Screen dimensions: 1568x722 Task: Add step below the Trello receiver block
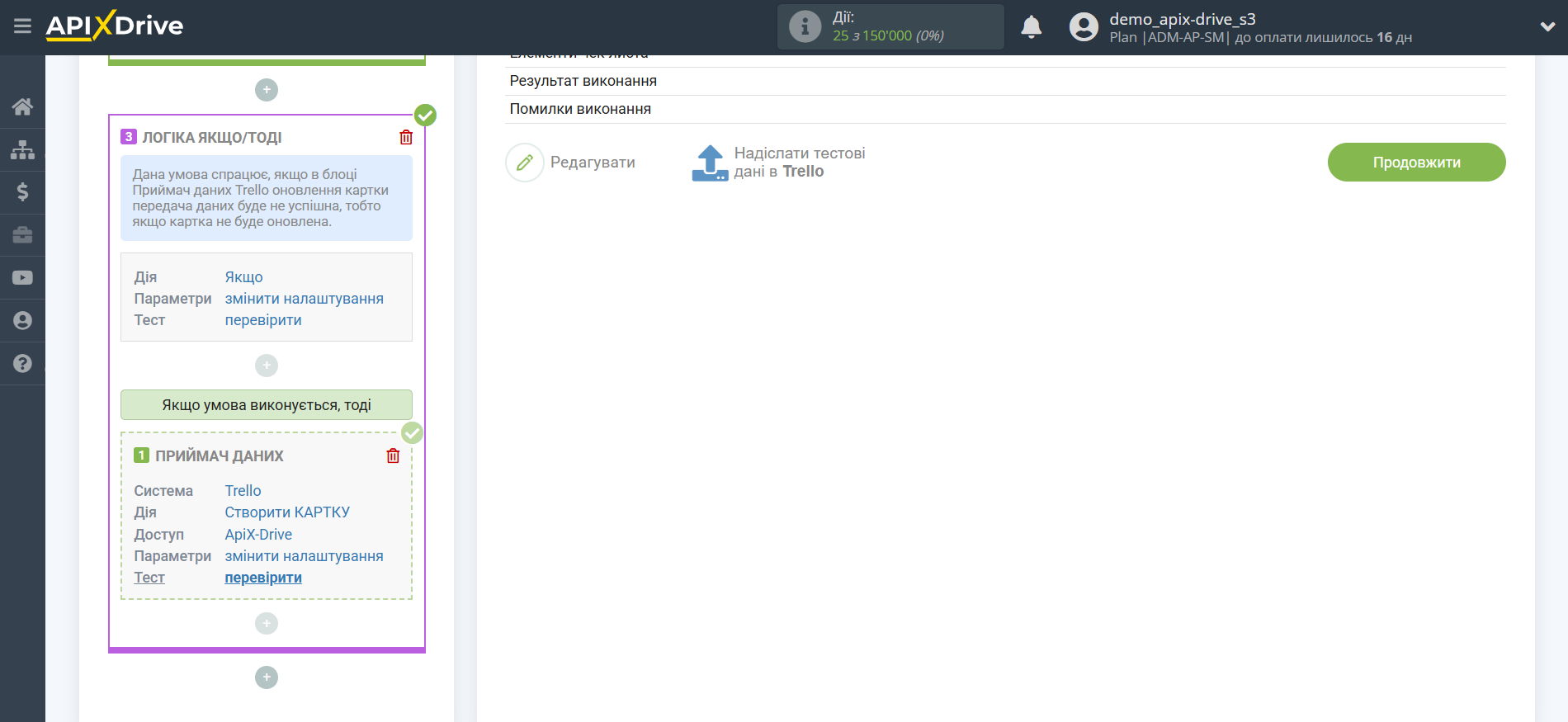tap(267, 624)
